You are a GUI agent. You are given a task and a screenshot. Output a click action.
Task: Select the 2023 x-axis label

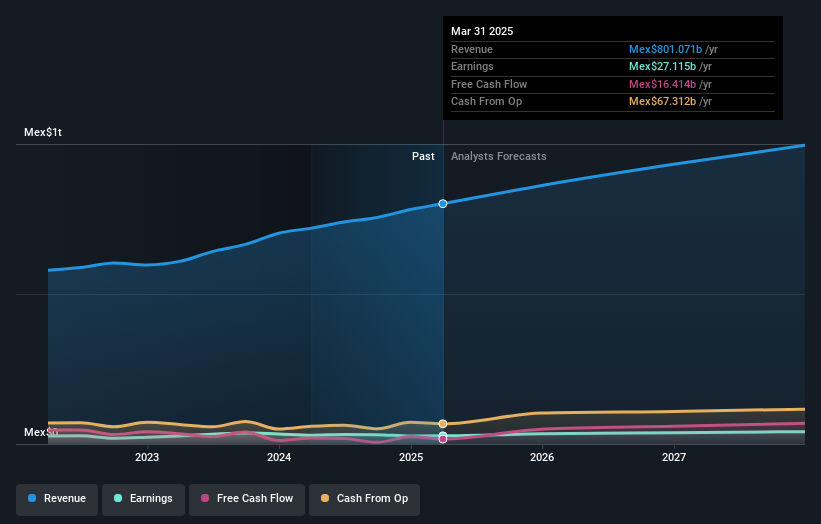click(x=147, y=457)
